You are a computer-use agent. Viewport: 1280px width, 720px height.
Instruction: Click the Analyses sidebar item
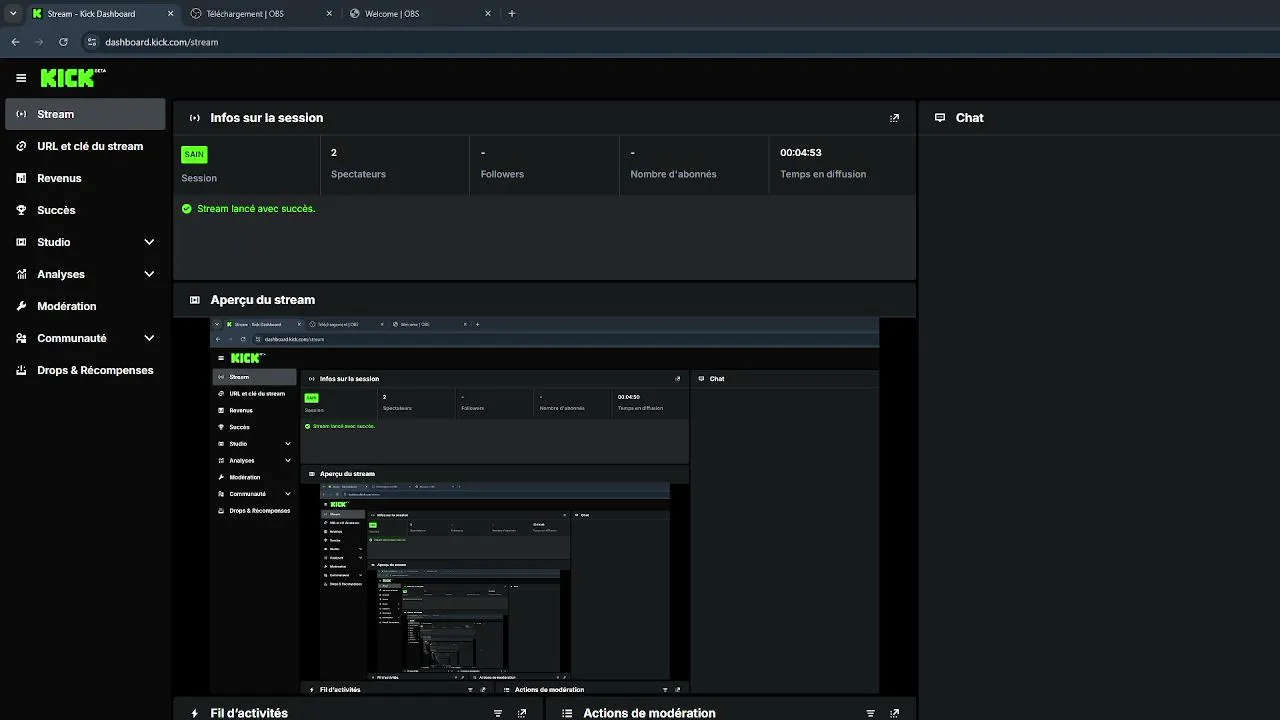tap(85, 274)
